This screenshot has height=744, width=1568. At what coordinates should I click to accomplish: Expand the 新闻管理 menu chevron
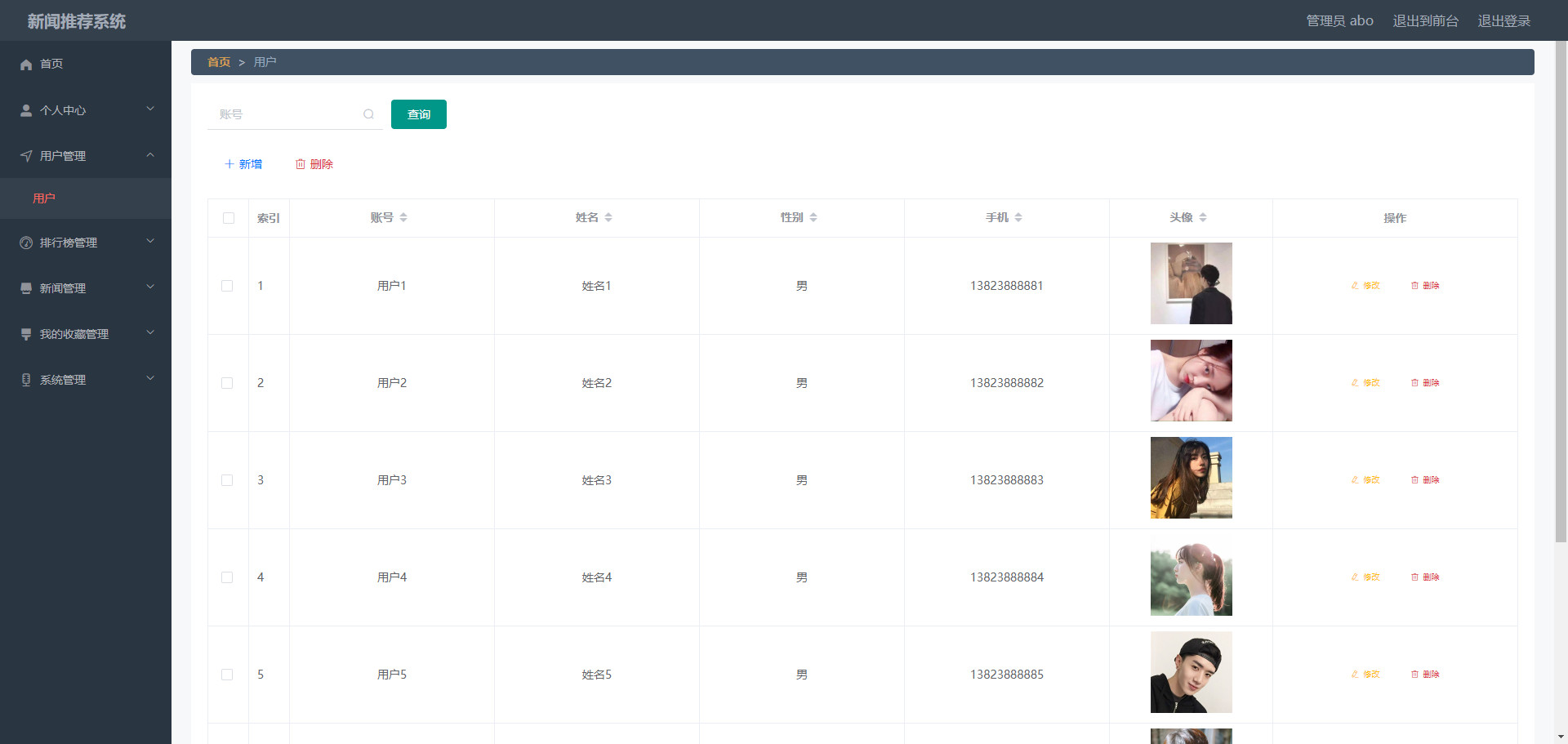(150, 287)
